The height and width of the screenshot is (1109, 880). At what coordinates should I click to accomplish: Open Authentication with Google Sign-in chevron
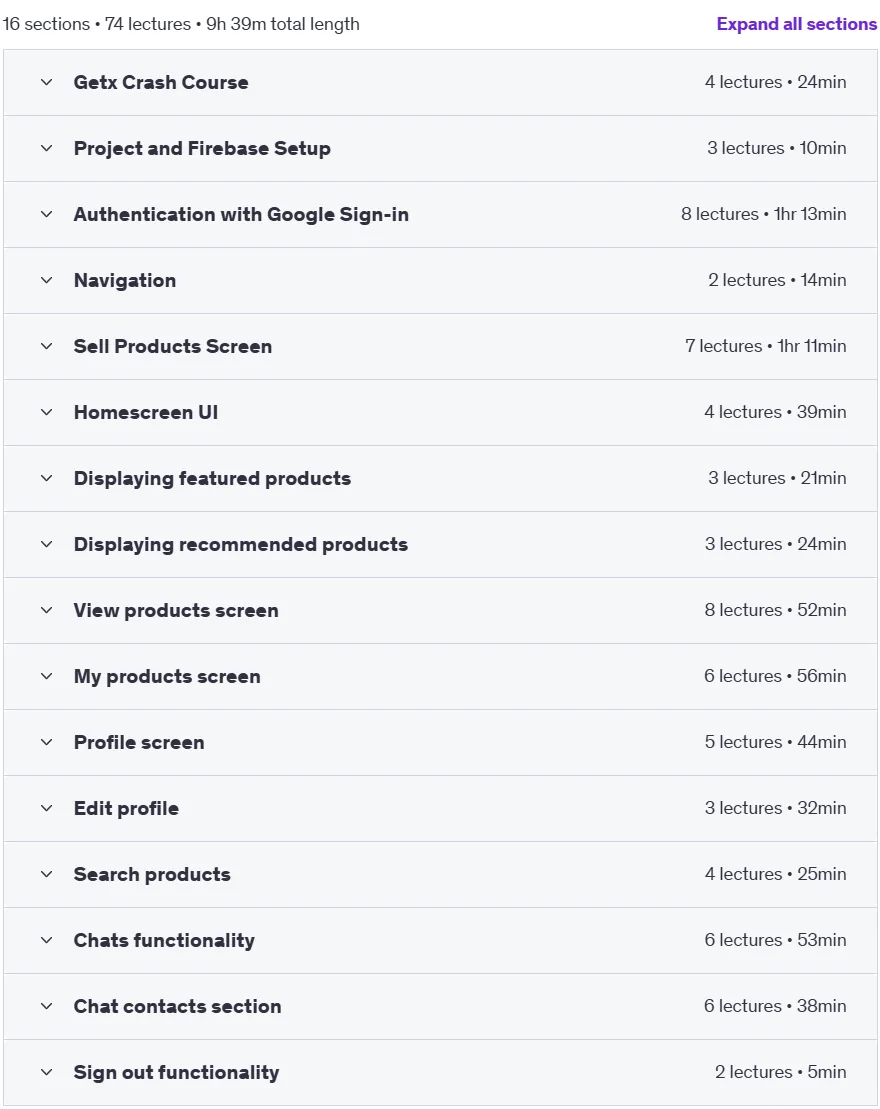click(47, 214)
